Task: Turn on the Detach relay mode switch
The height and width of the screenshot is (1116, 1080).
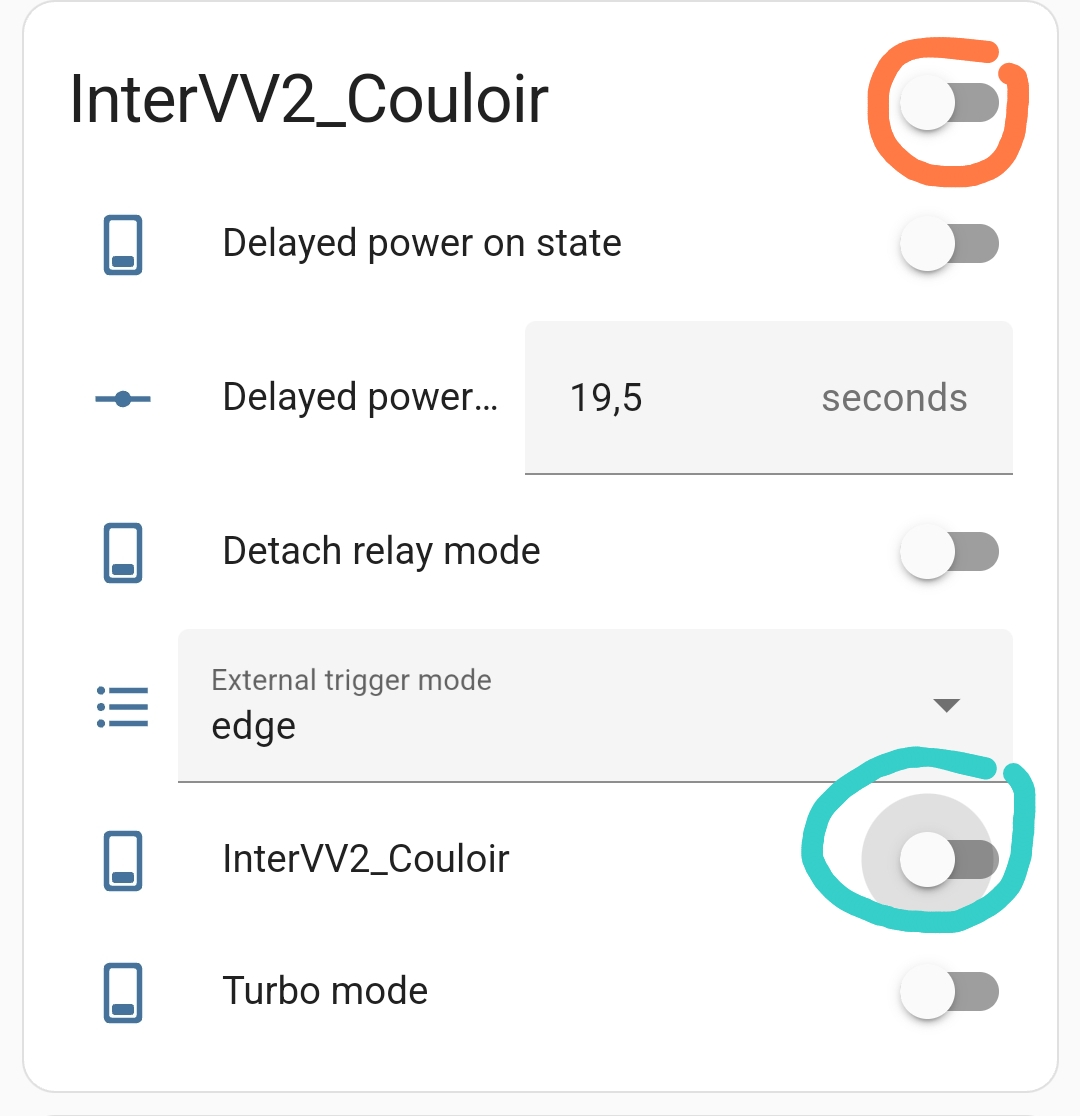Action: click(948, 552)
